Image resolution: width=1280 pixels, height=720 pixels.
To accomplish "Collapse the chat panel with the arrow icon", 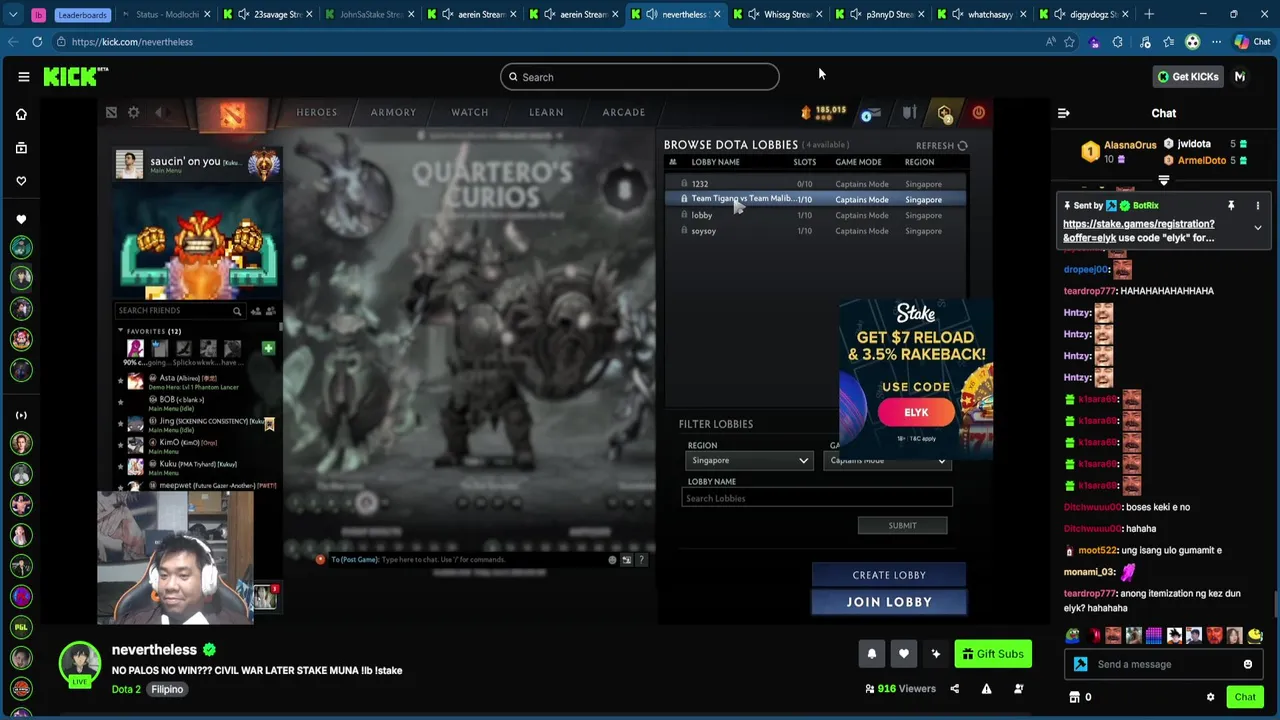I will point(1064,113).
